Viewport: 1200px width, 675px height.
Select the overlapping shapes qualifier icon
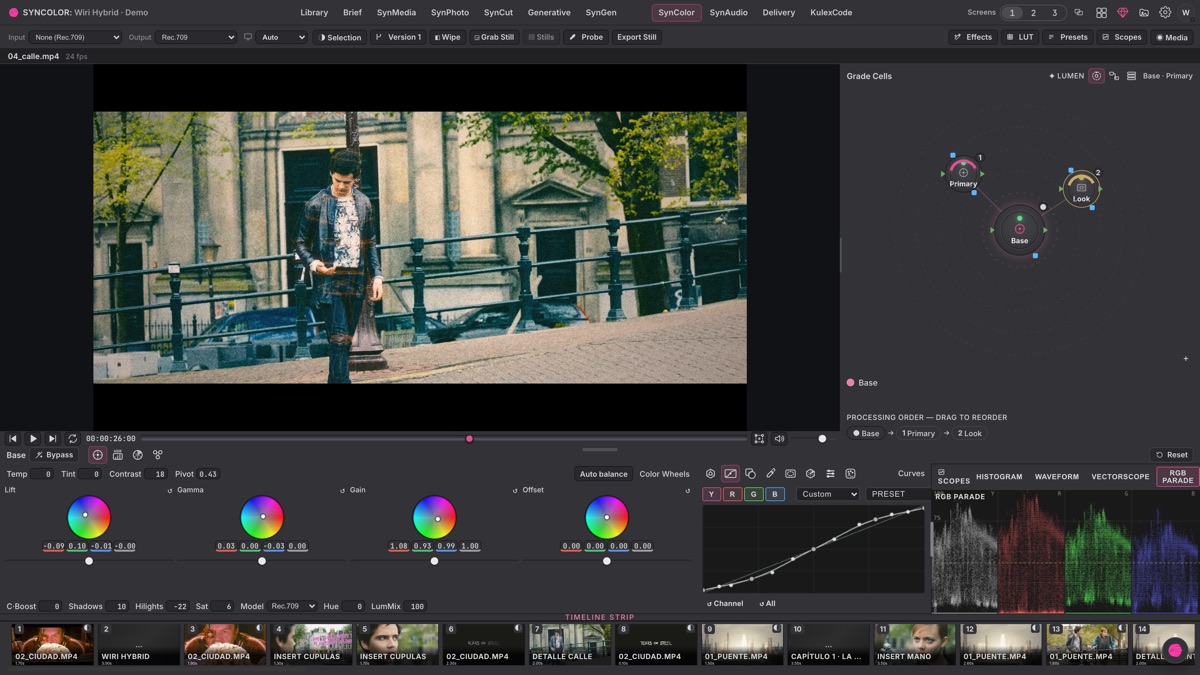click(750, 474)
